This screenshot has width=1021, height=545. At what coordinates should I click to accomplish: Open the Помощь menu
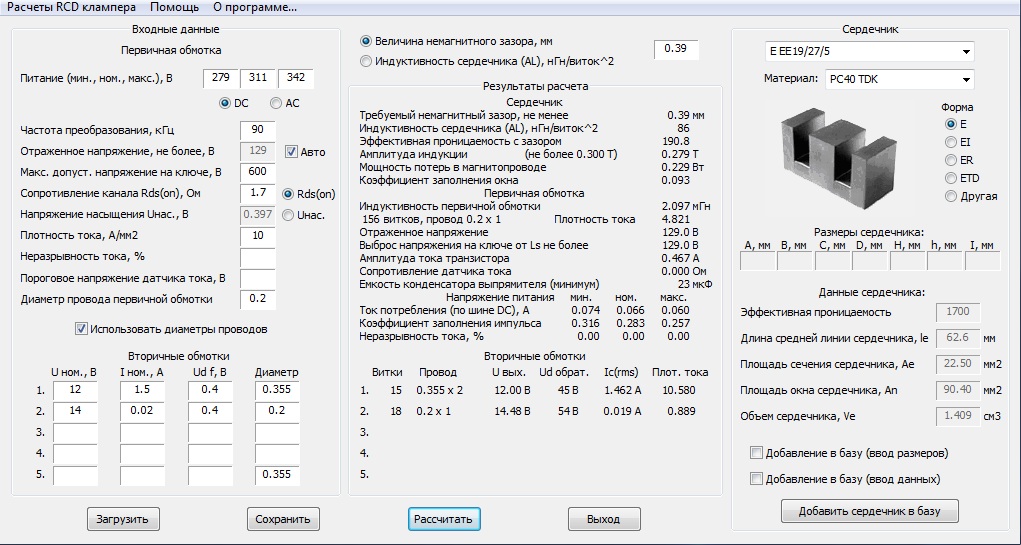pyautogui.click(x=174, y=7)
